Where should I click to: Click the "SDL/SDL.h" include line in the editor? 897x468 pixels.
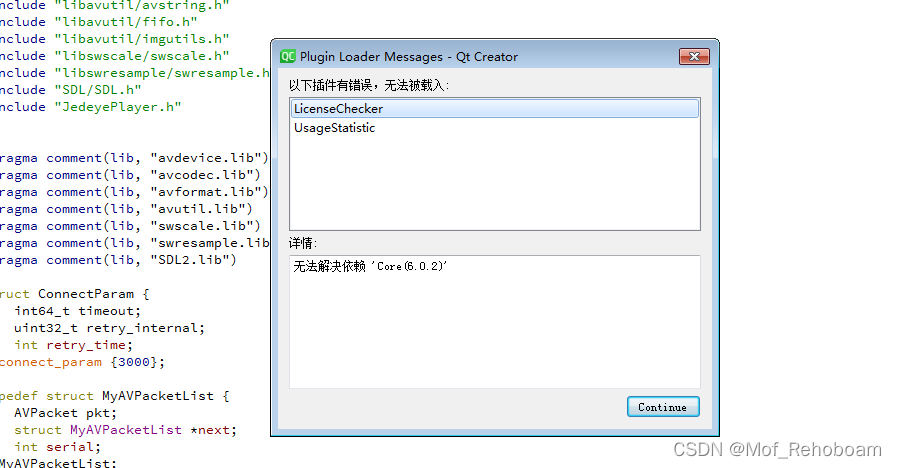point(70,90)
